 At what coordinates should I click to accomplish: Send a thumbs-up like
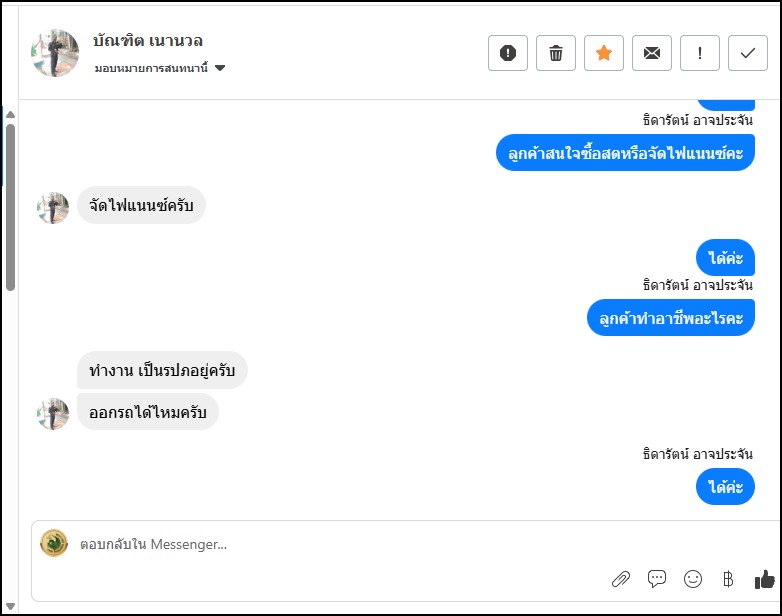764,579
